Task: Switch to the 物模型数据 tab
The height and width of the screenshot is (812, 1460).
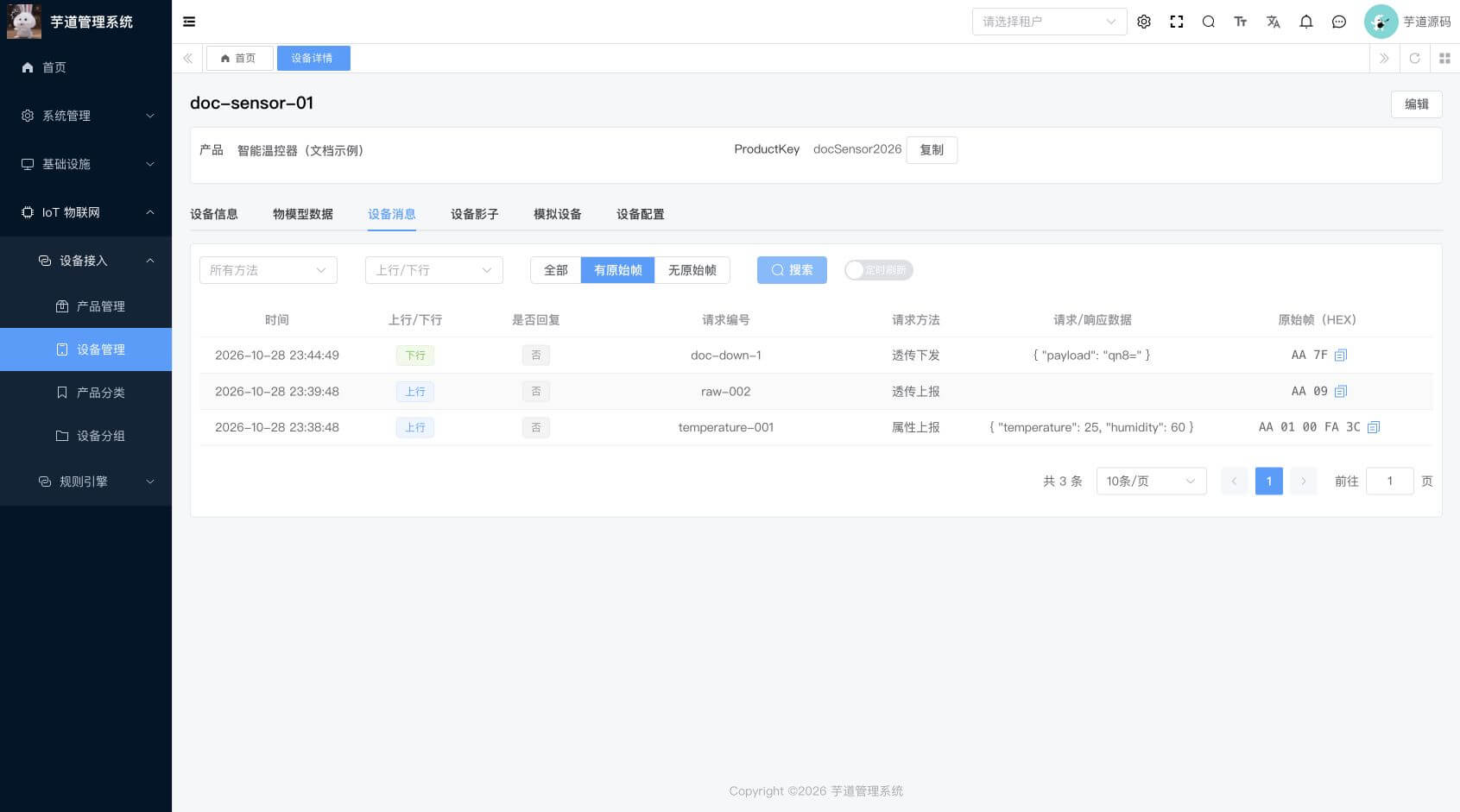Action: (x=303, y=214)
